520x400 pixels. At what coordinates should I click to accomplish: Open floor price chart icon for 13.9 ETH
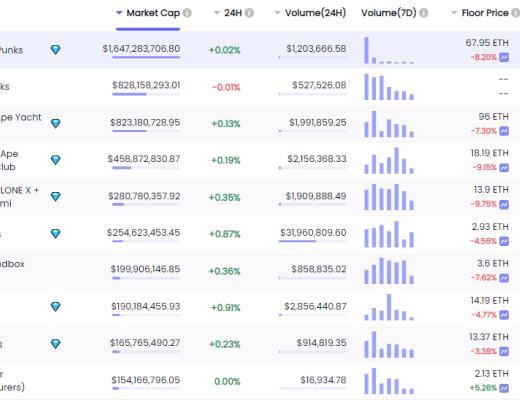point(504,204)
